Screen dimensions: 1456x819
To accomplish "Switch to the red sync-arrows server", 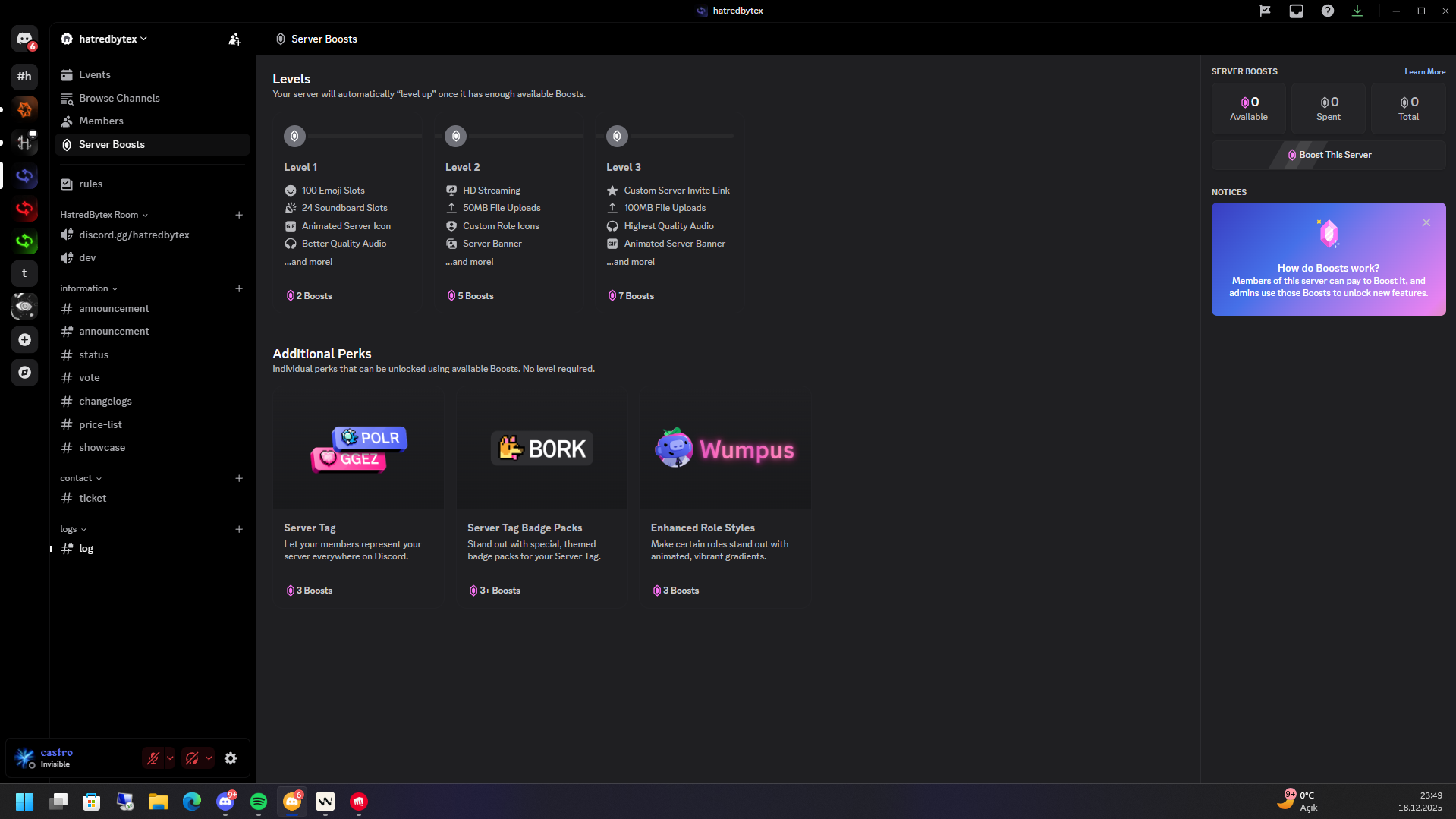I will (x=24, y=209).
